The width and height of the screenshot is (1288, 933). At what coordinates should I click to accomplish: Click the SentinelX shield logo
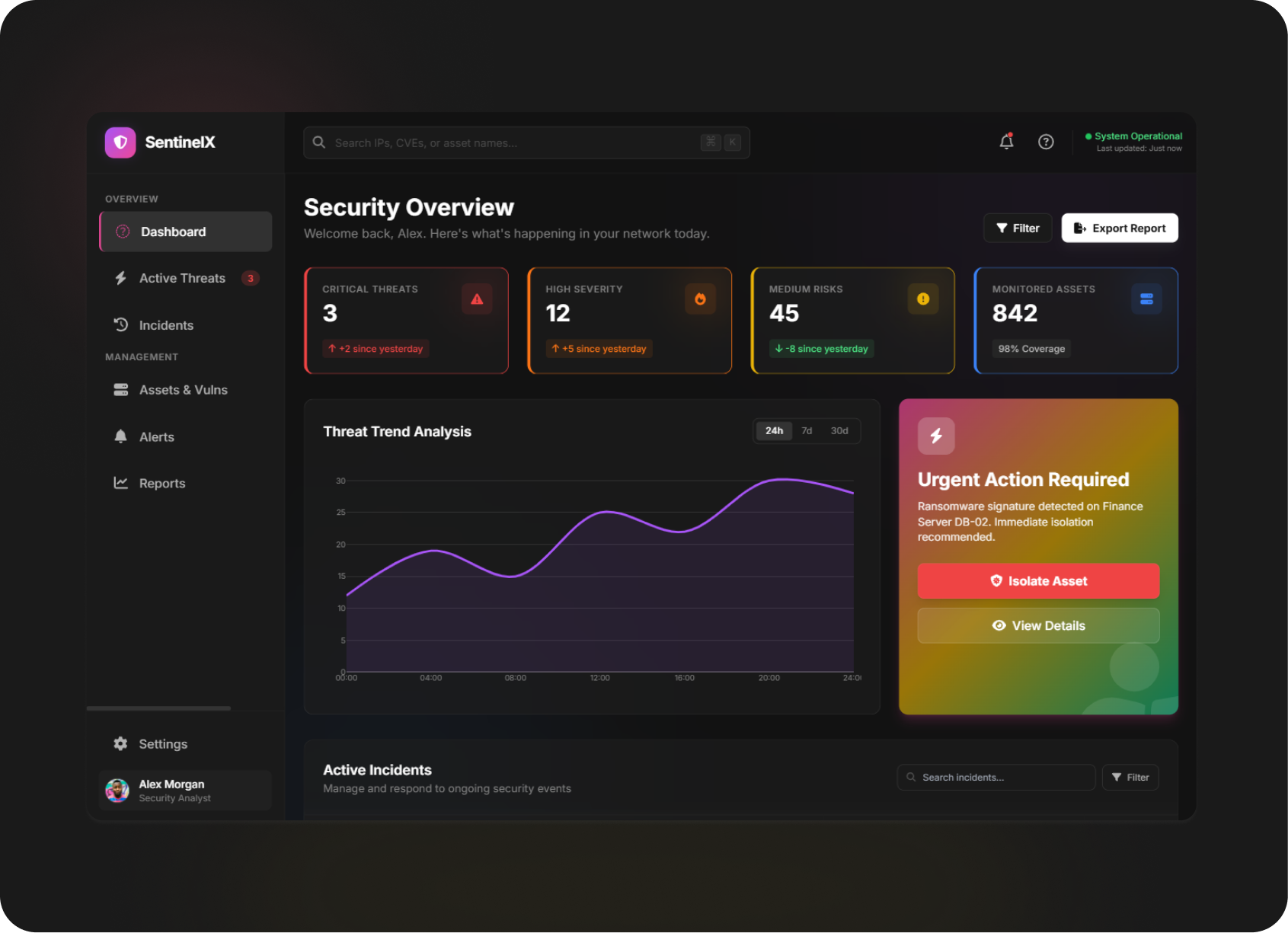coord(120,142)
